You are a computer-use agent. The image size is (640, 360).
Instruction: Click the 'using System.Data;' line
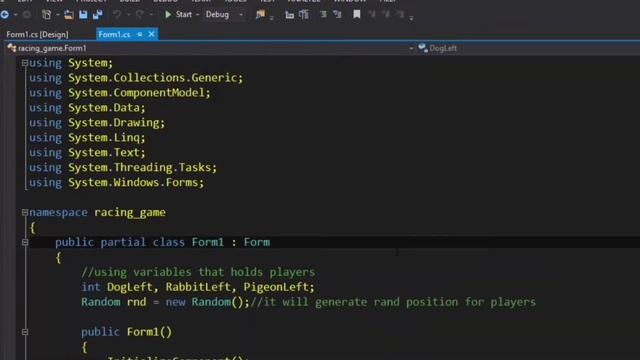87,108
